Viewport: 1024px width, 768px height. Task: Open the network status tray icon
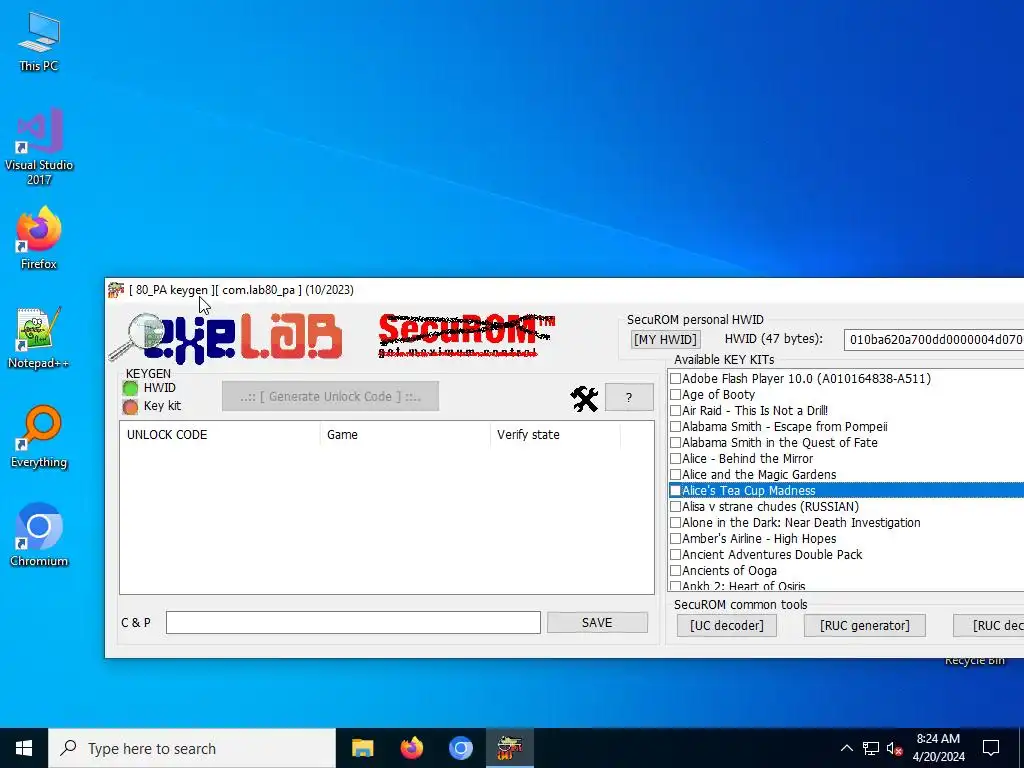coord(871,748)
